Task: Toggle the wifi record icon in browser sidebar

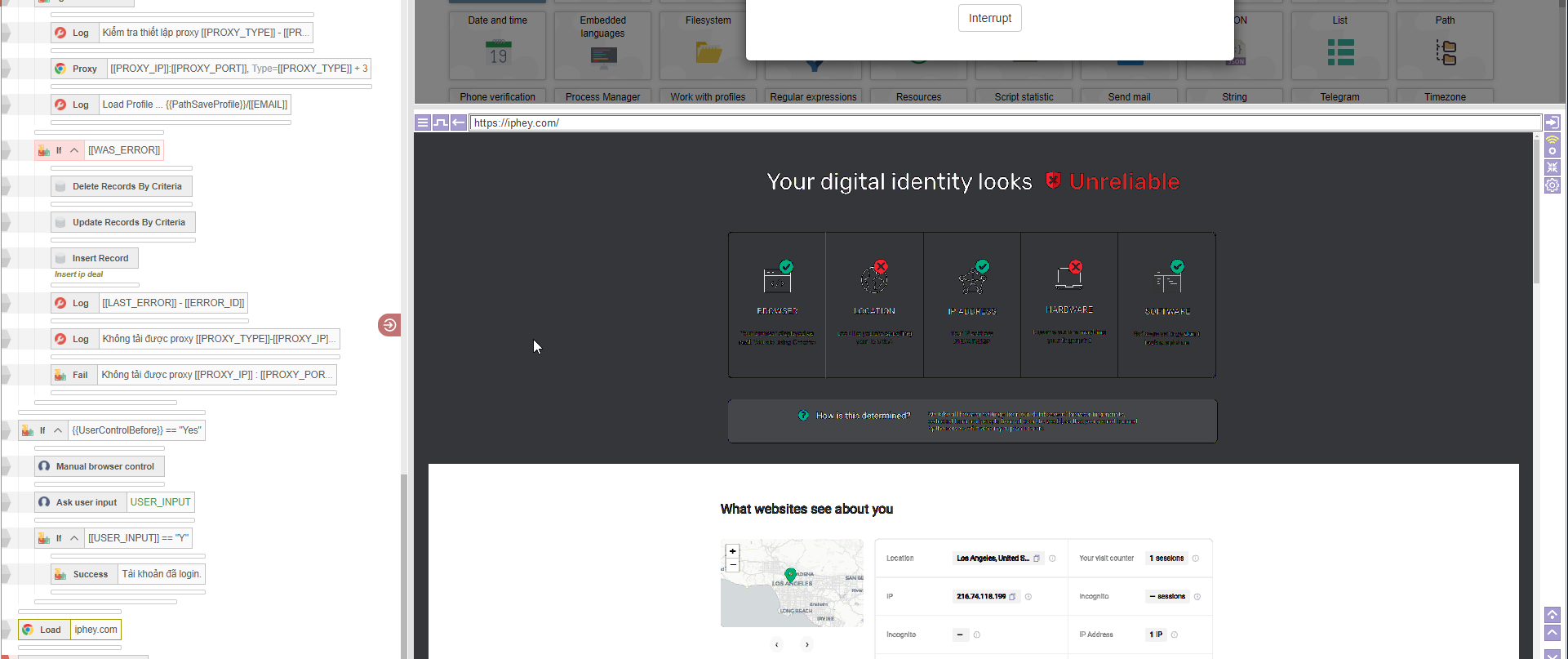Action: [x=1552, y=146]
